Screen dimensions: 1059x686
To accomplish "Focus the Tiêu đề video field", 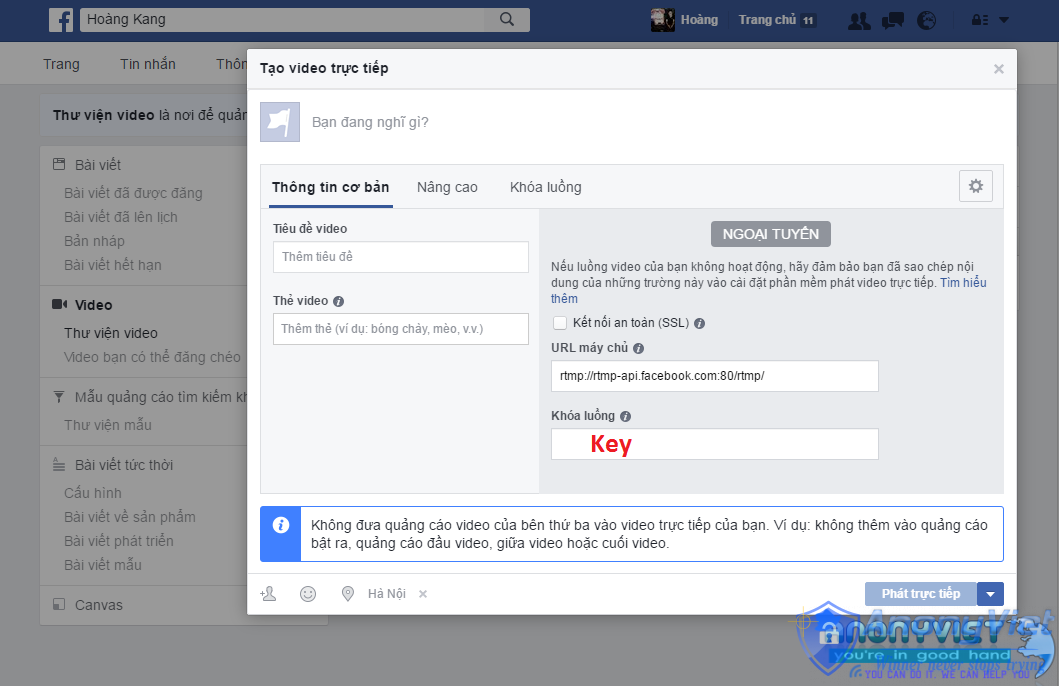I will pyautogui.click(x=401, y=257).
